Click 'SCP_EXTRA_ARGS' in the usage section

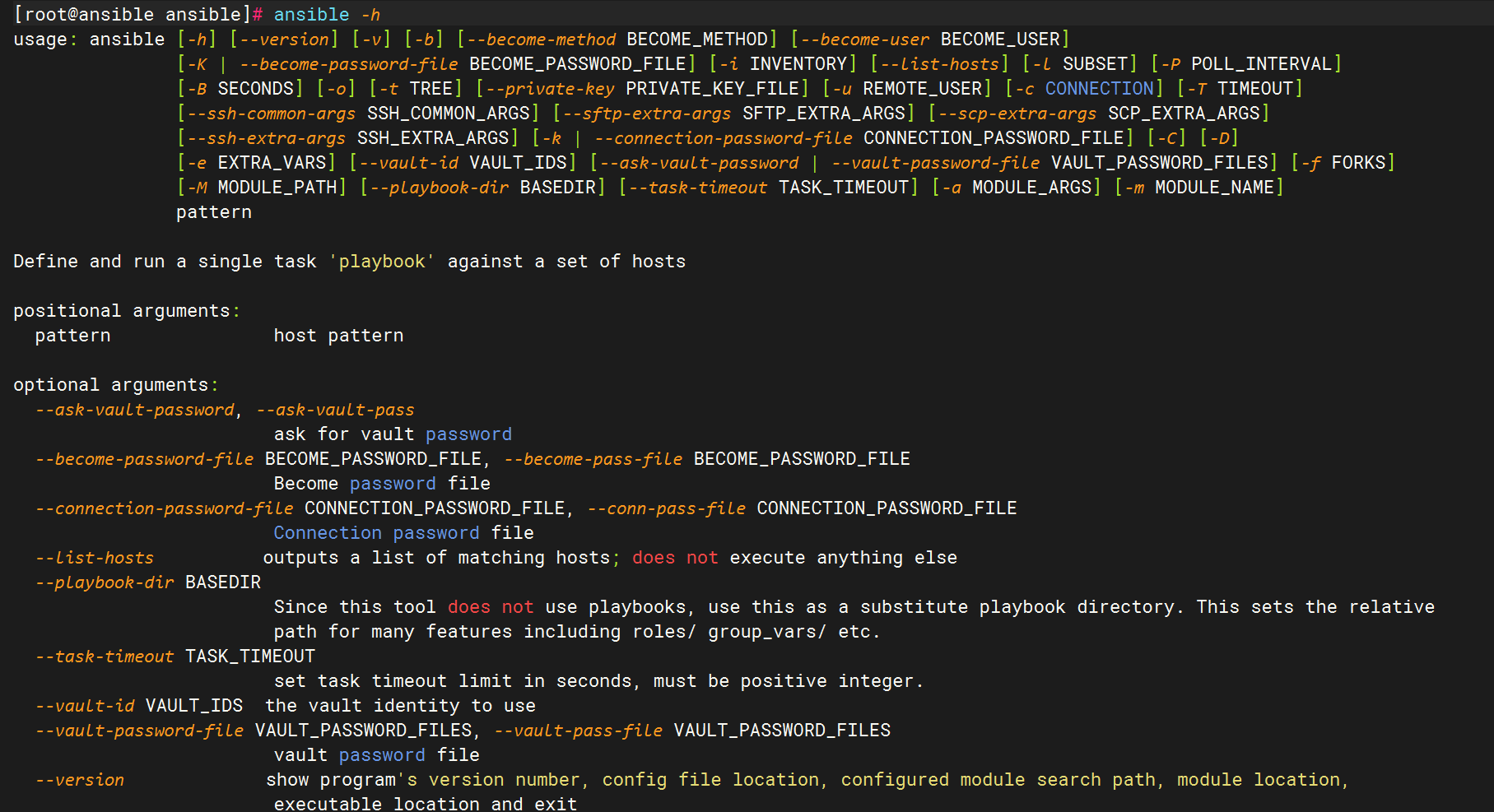(1184, 114)
